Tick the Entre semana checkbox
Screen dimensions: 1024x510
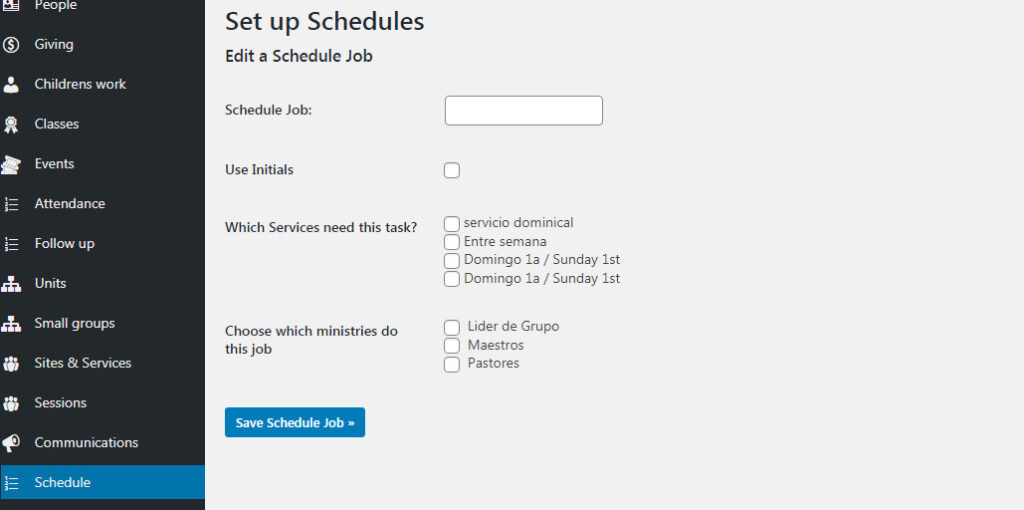(x=452, y=242)
